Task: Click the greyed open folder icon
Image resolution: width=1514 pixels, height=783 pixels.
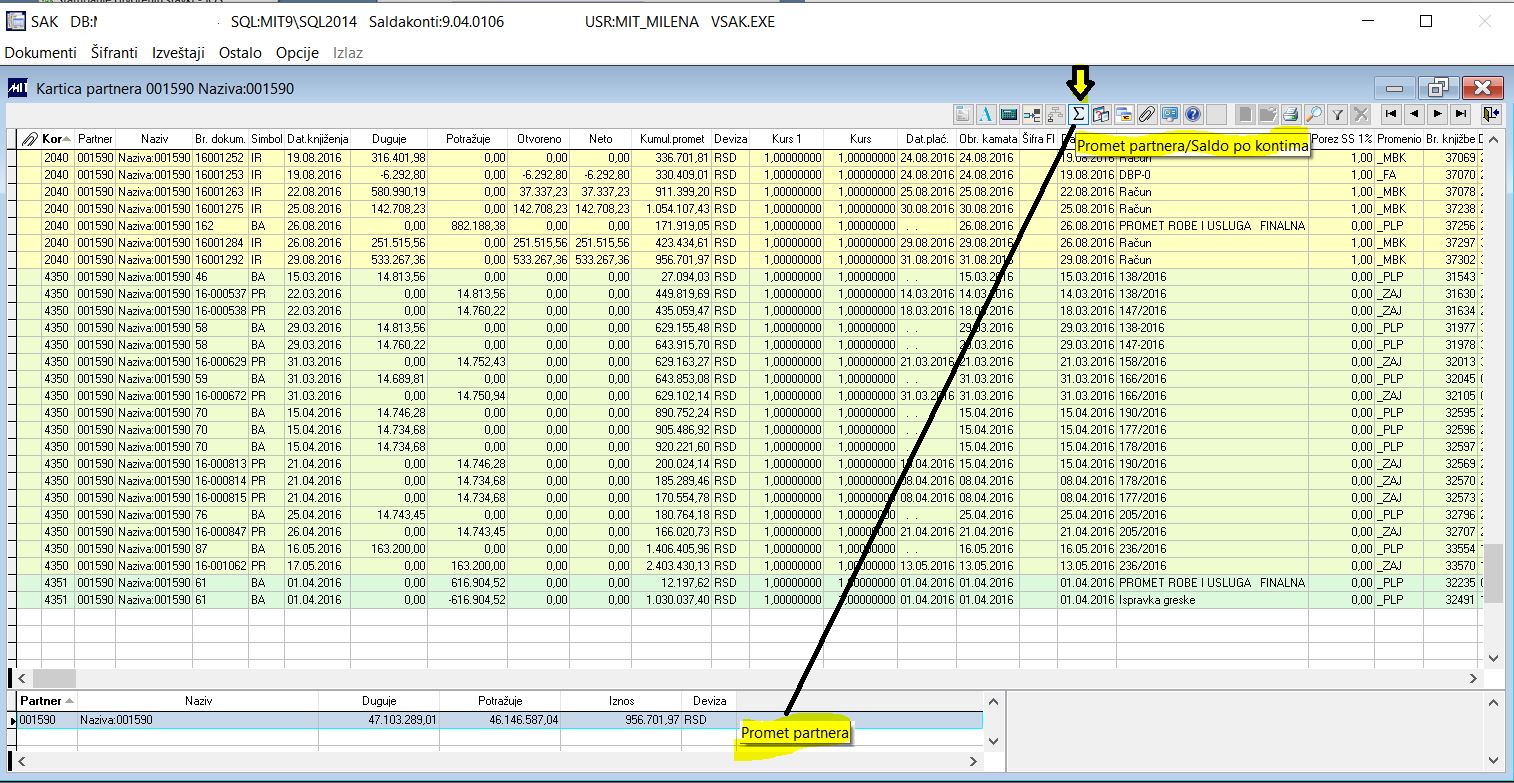Action: pos(1268,114)
